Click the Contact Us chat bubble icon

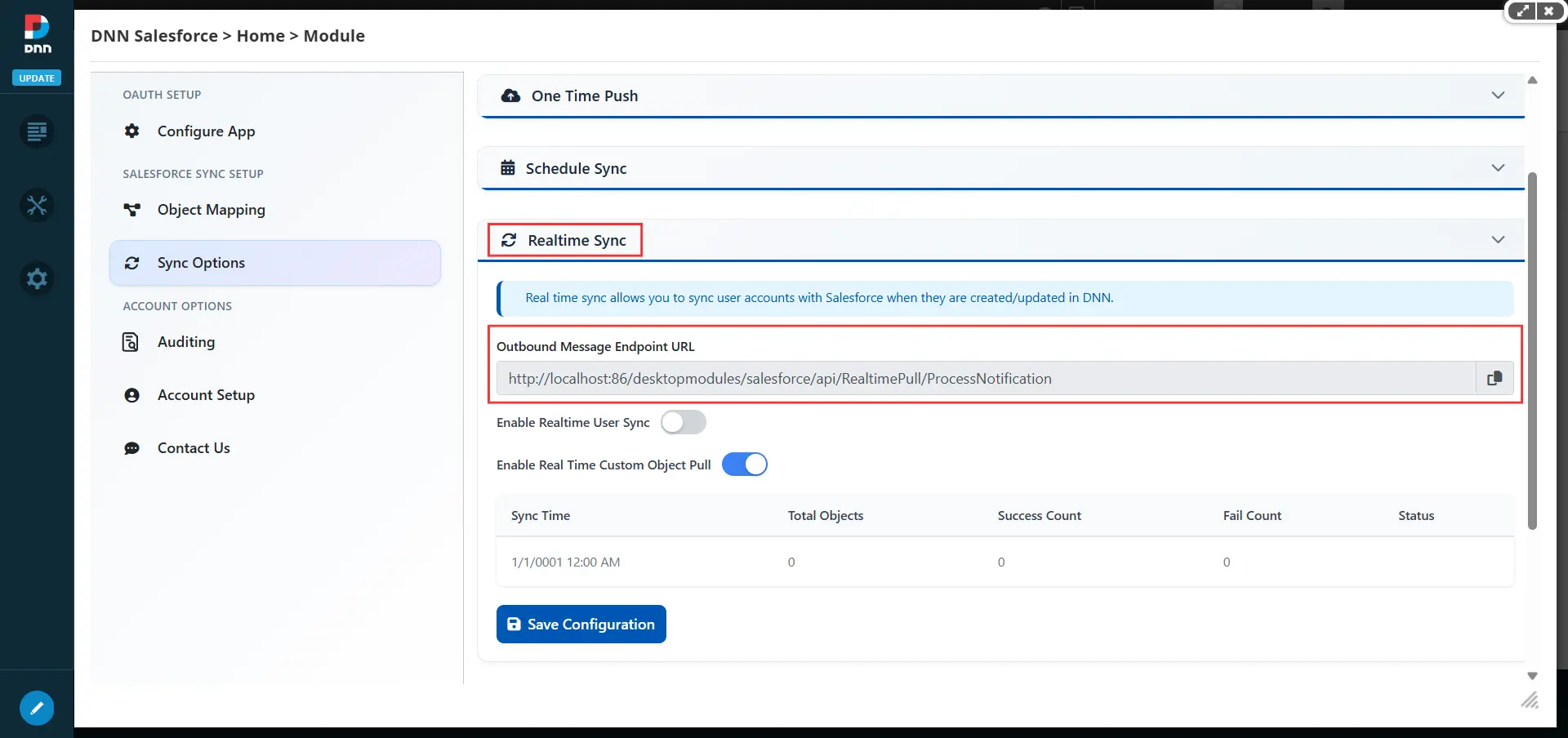(x=131, y=448)
